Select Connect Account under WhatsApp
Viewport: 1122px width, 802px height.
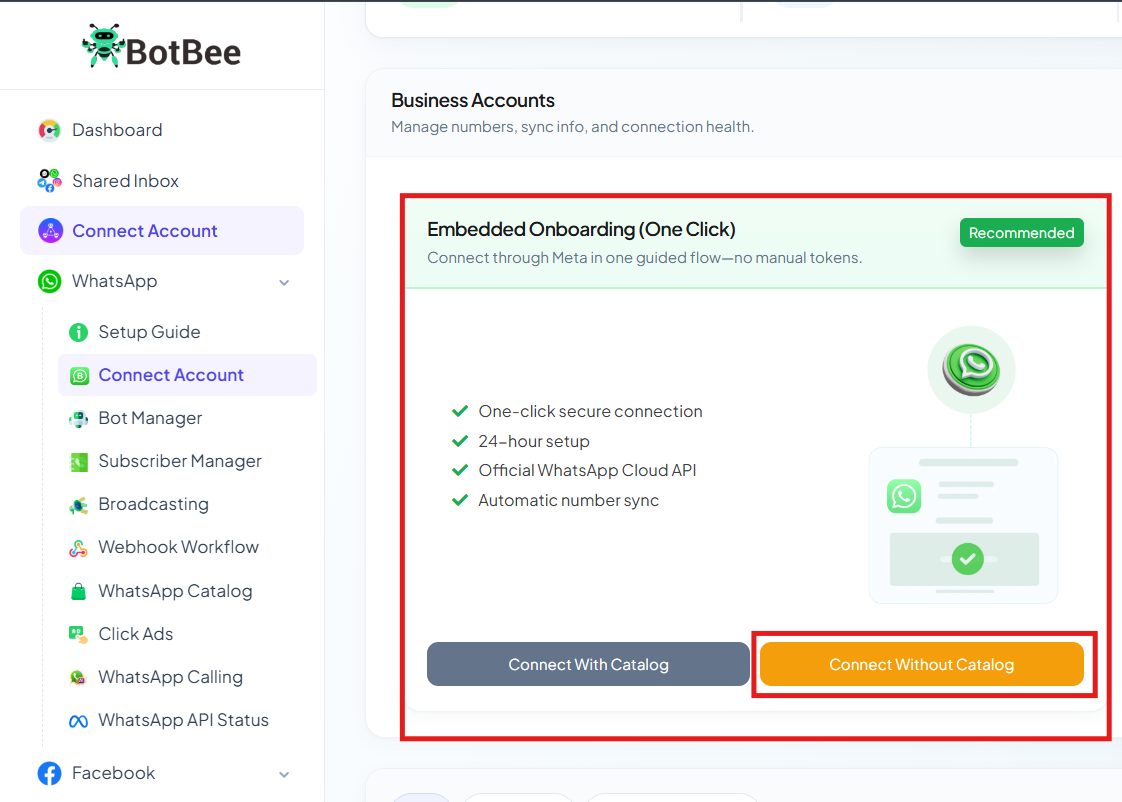[x=187, y=375]
